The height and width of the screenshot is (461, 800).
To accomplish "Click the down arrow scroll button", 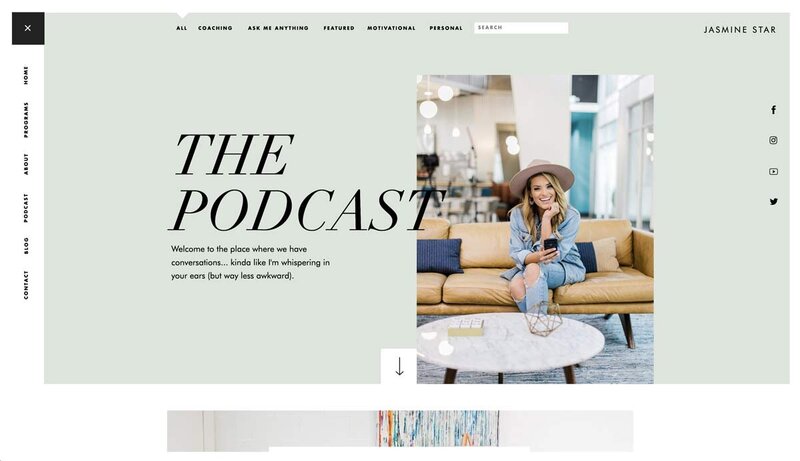I will 399,366.
